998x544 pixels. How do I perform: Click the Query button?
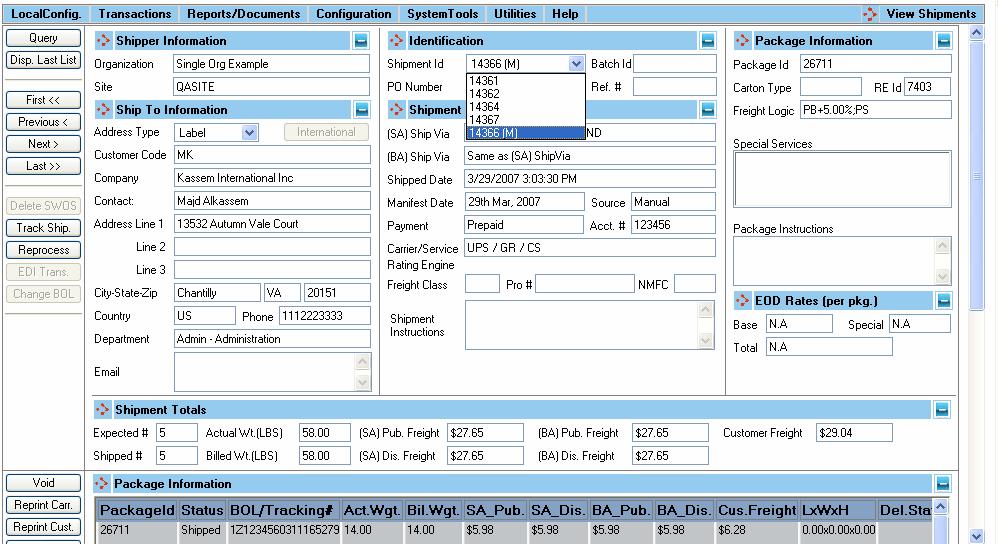43,38
